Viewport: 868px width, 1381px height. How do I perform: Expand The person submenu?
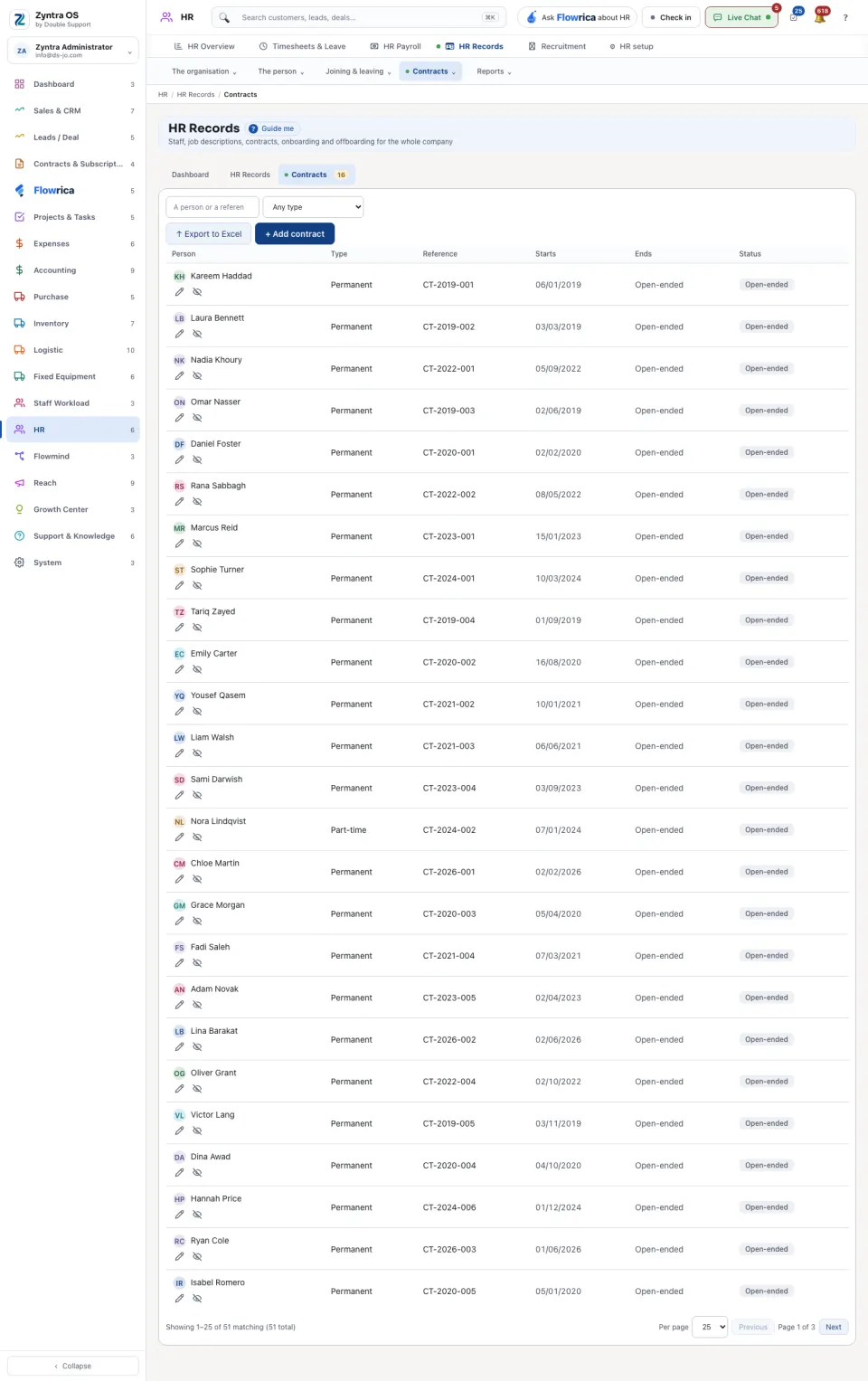coord(281,71)
